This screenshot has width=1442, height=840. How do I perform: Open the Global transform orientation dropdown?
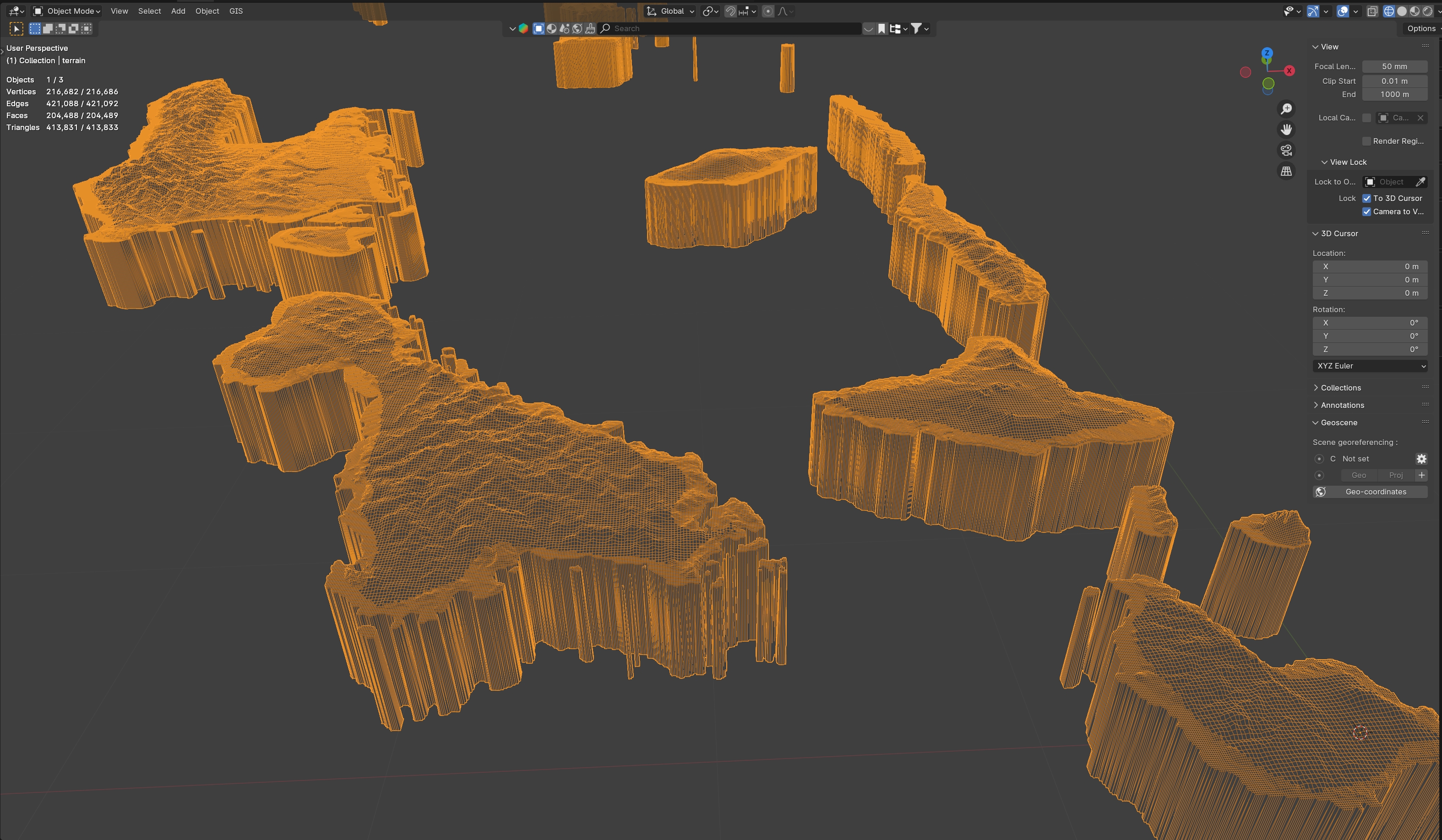[x=671, y=11]
